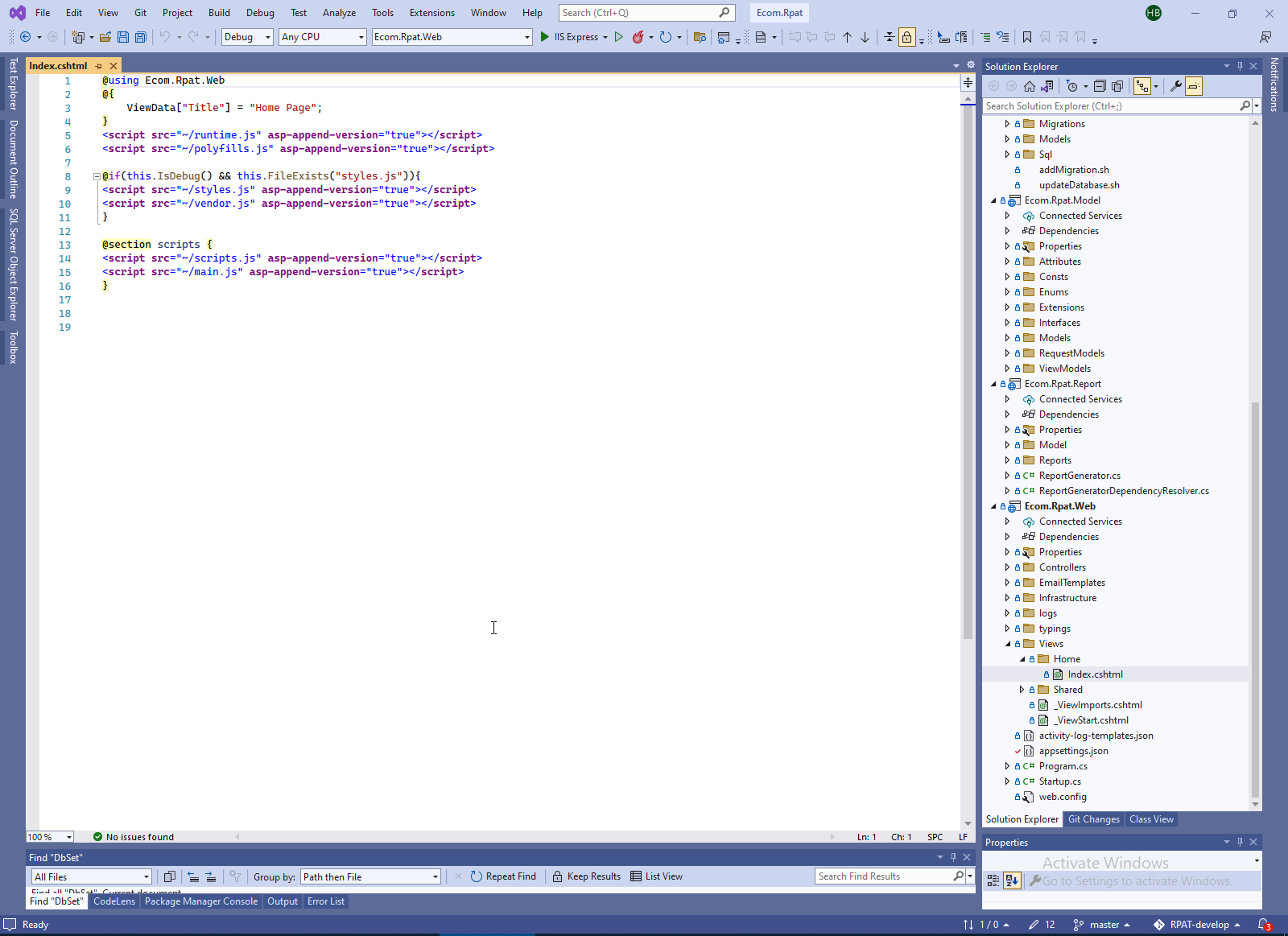Click the Open File folder icon
The height and width of the screenshot is (936, 1288).
coord(105,37)
